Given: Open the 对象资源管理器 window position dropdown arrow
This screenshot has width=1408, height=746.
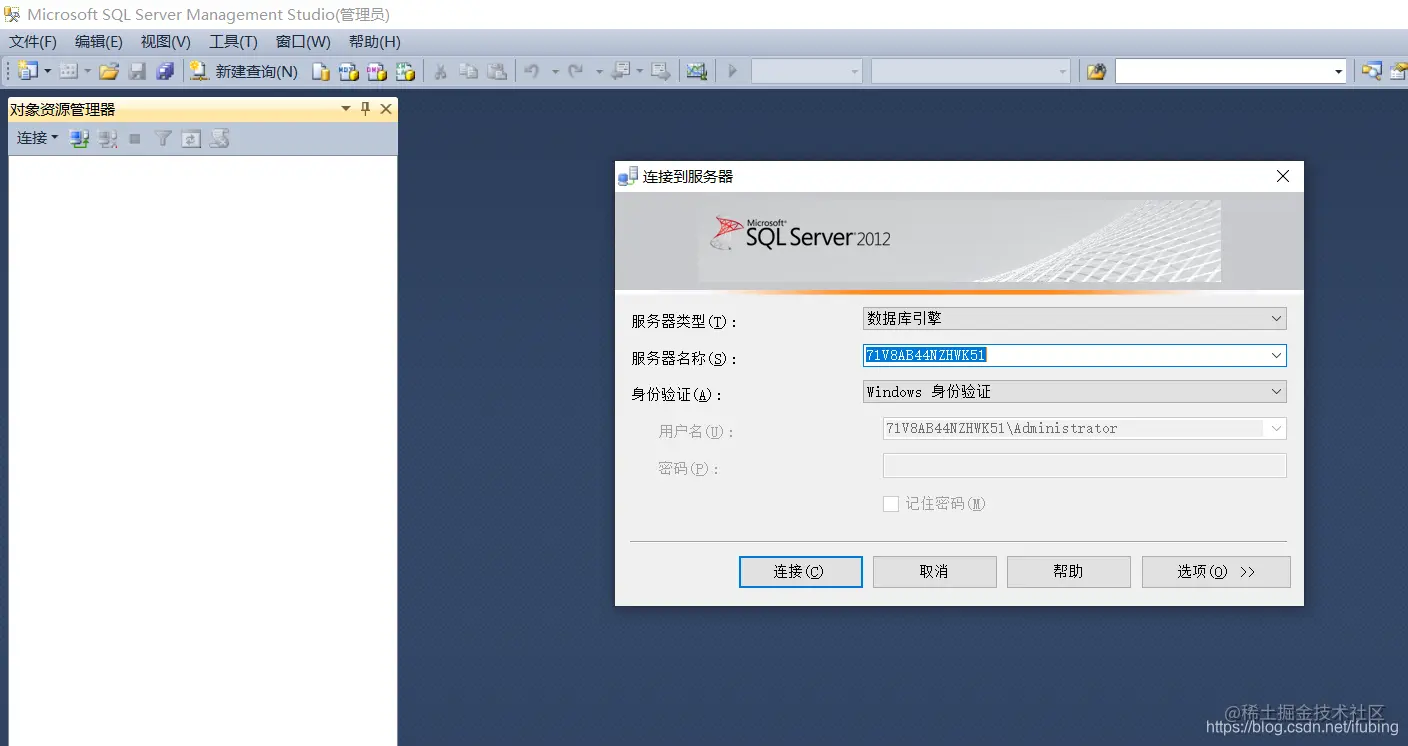Looking at the screenshot, I should pyautogui.click(x=346, y=109).
